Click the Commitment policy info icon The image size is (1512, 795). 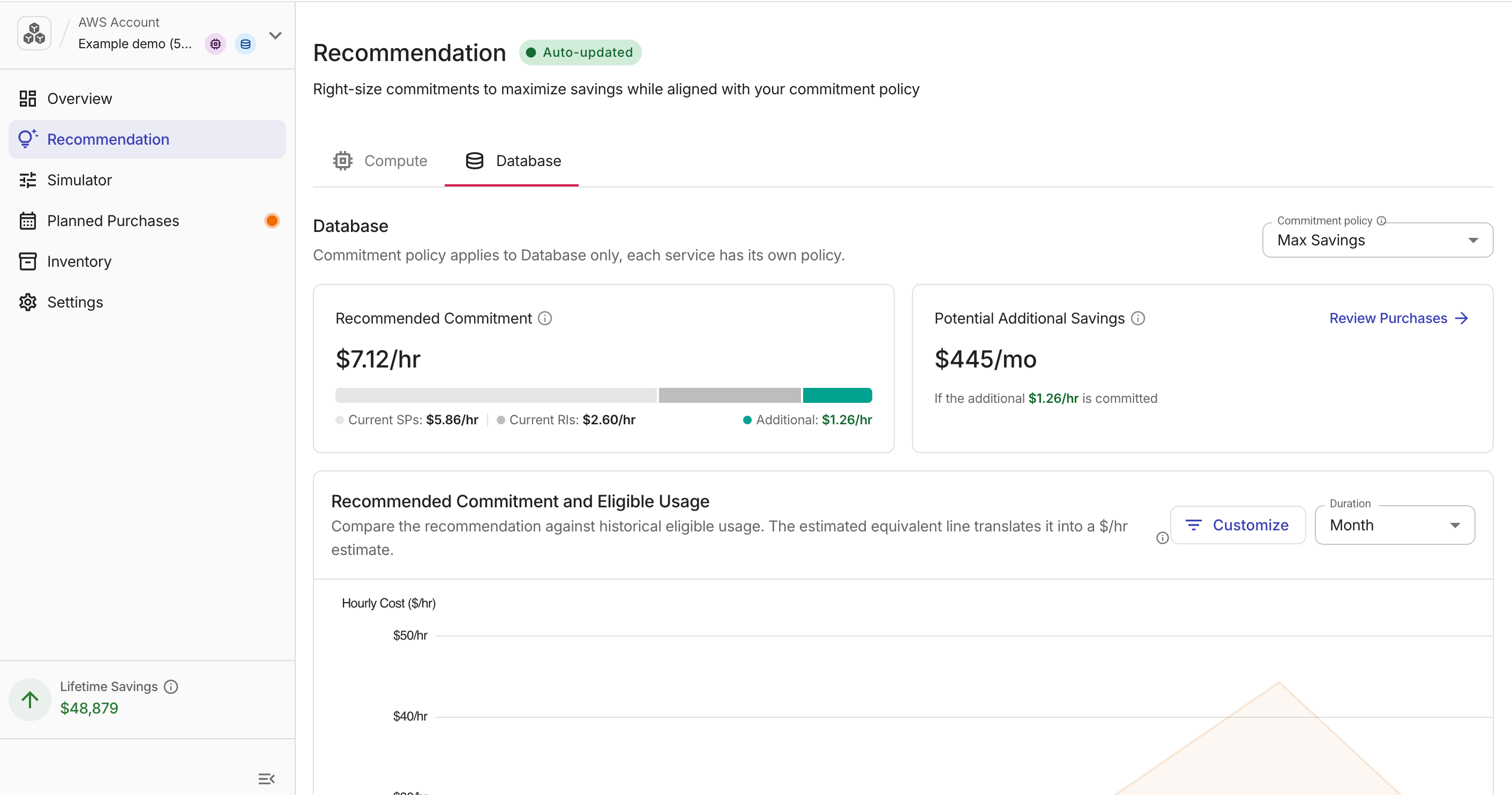coord(1381,221)
